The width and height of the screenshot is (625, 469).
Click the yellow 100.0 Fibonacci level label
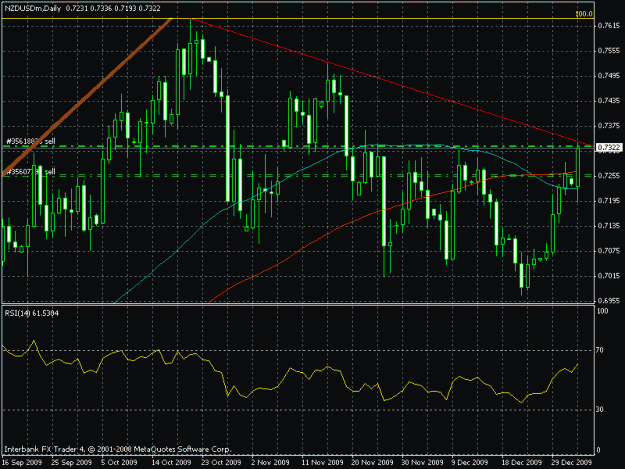click(x=584, y=14)
